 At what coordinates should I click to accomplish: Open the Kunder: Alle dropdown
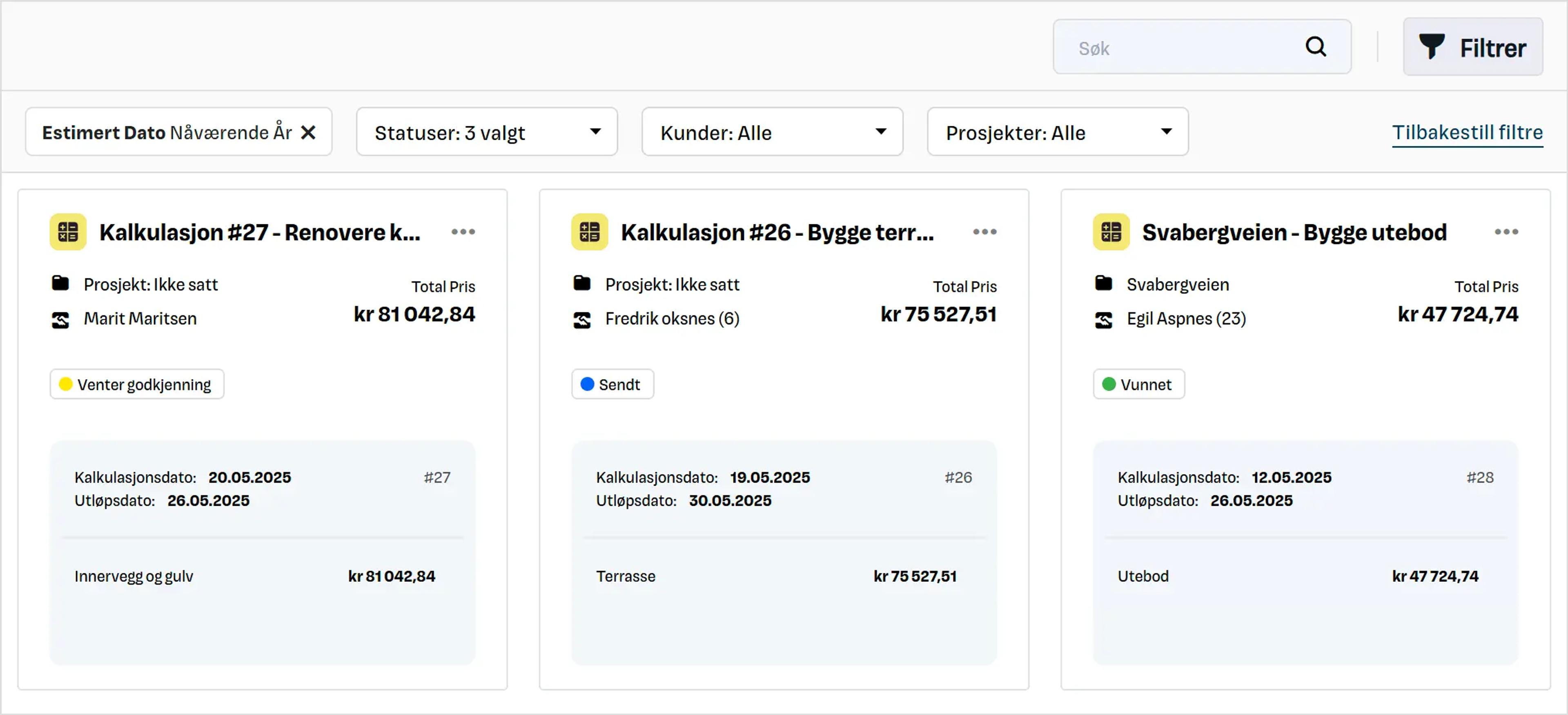click(772, 132)
